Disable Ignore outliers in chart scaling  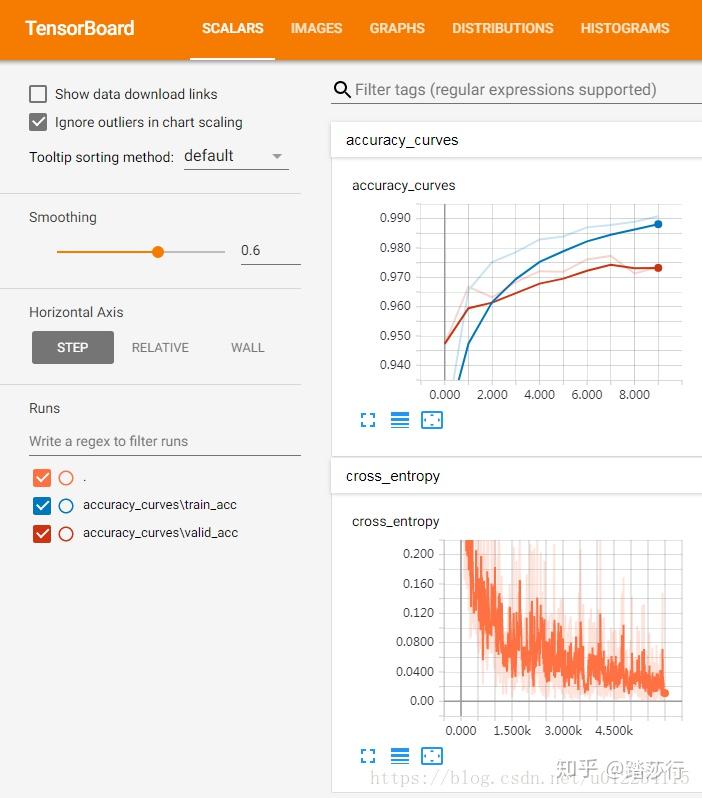pos(39,122)
